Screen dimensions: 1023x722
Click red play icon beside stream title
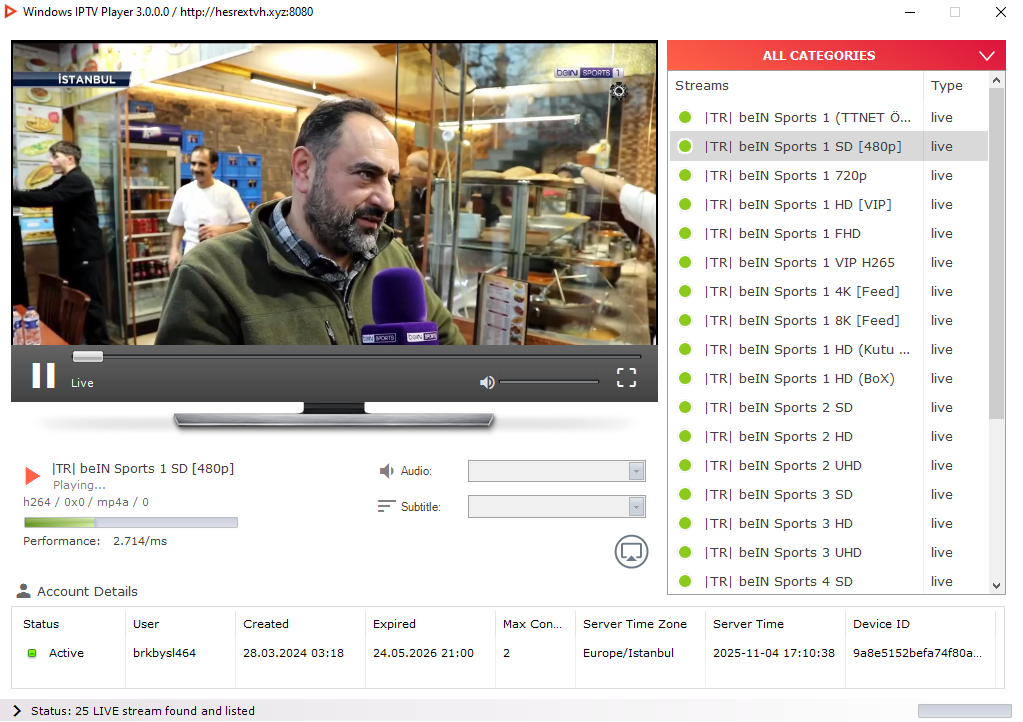click(33, 476)
